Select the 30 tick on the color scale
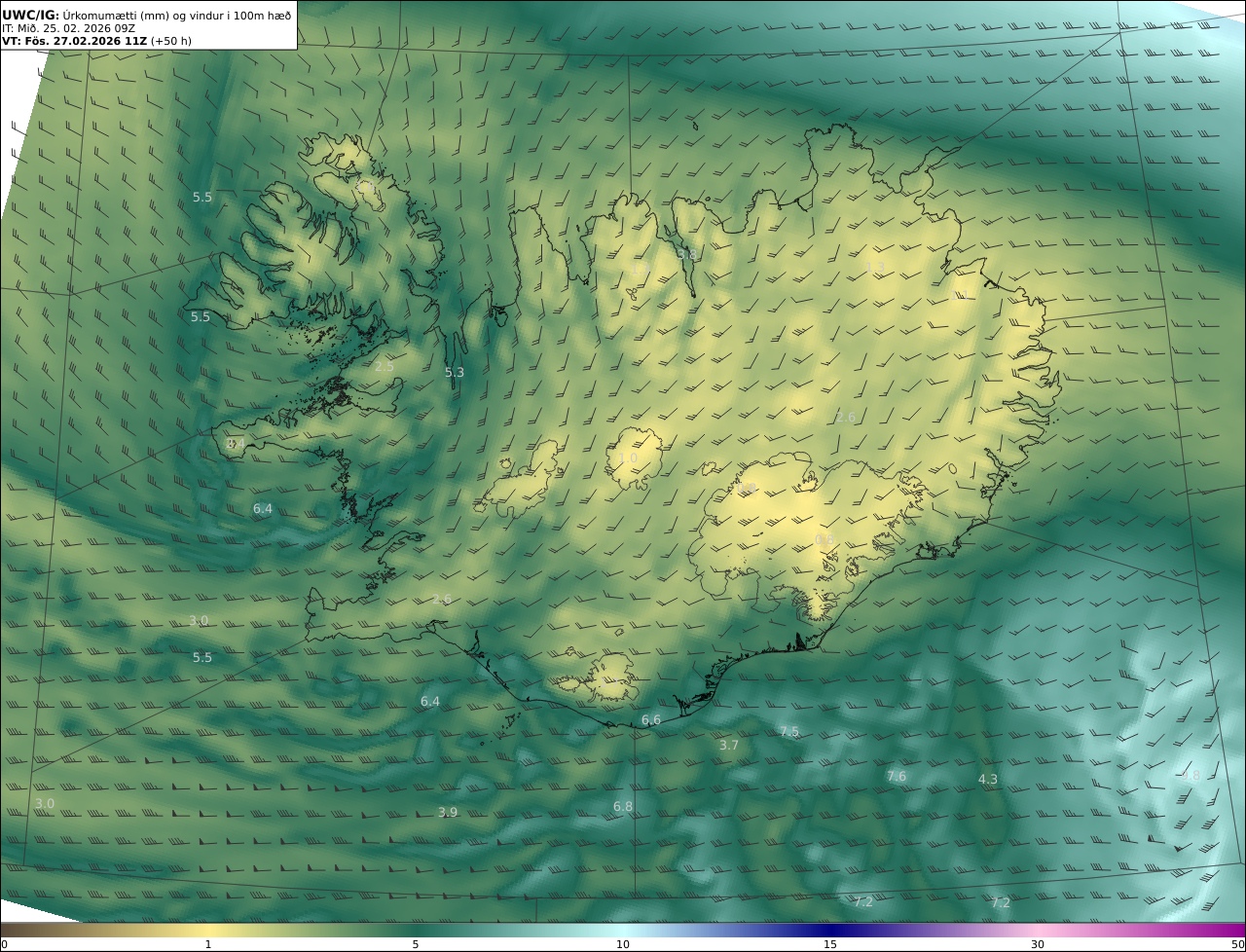The image size is (1246, 952). (1038, 944)
